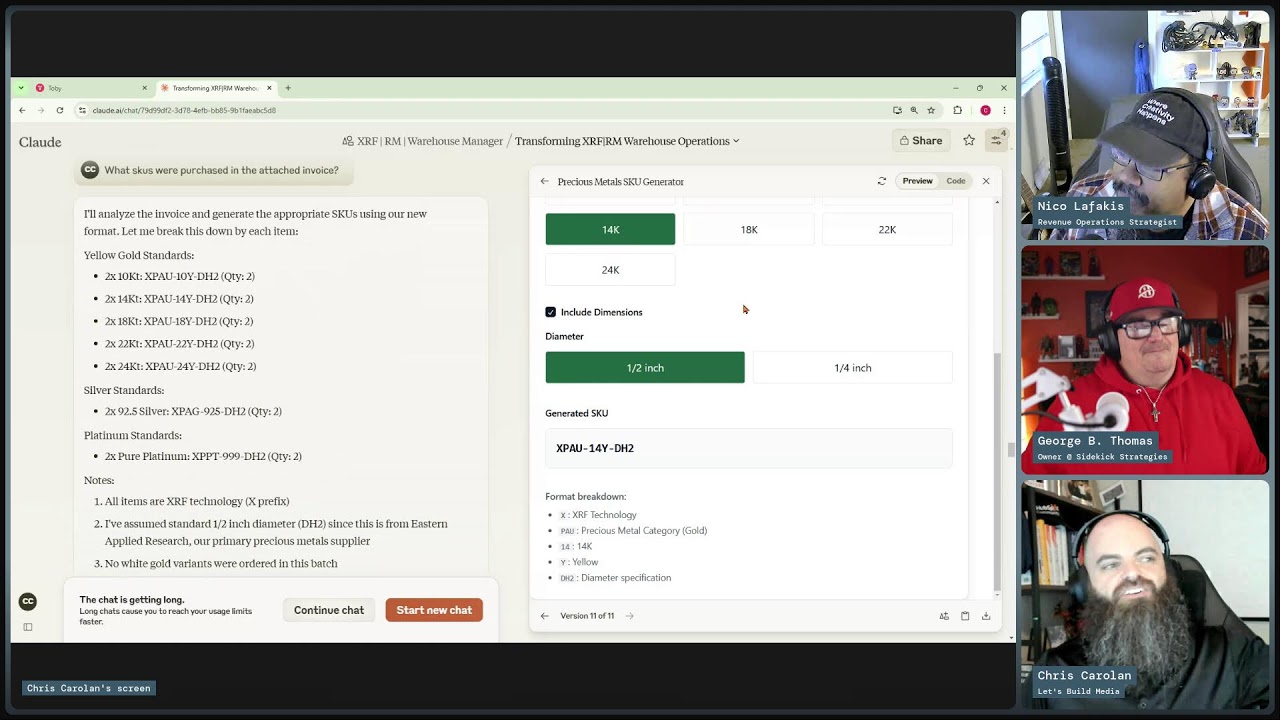Open the remix shapes icon in artifact footer
The height and width of the screenshot is (720, 1280).
point(944,616)
